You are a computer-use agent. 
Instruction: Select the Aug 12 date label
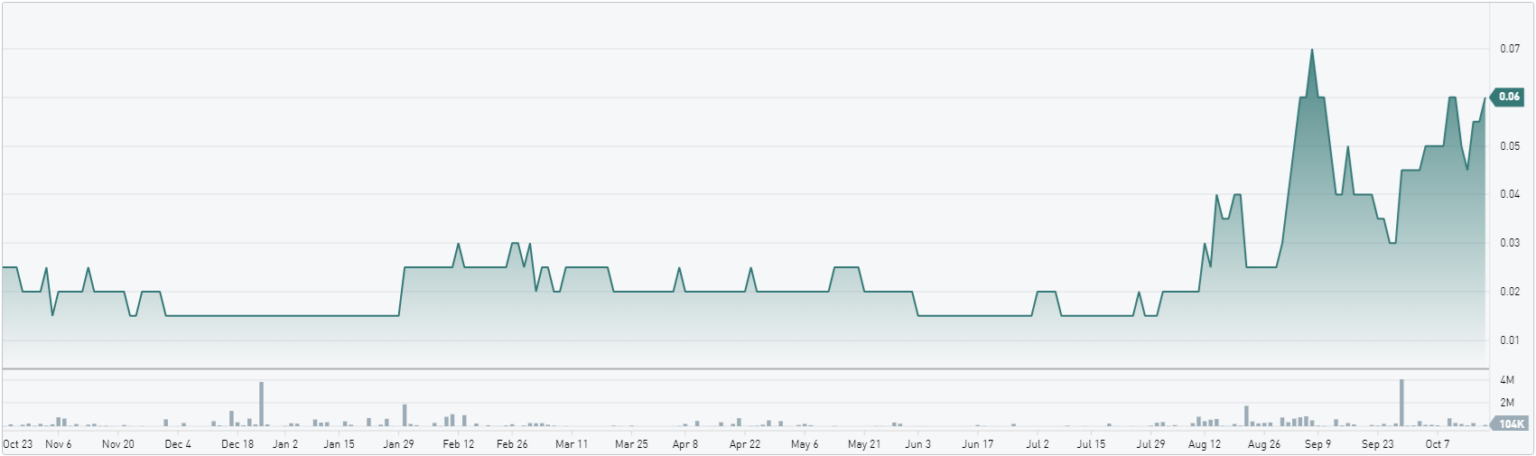1206,442
